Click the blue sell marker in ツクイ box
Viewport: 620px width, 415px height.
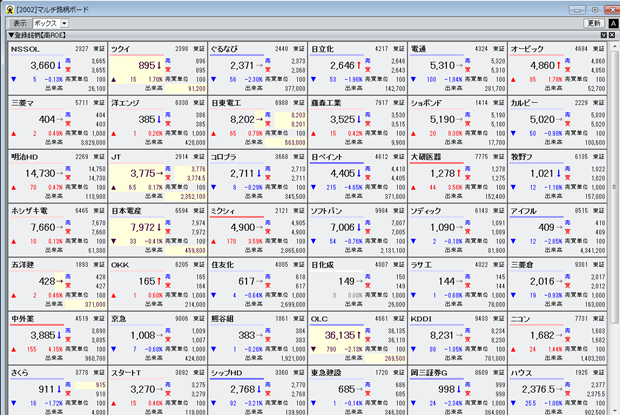168,60
